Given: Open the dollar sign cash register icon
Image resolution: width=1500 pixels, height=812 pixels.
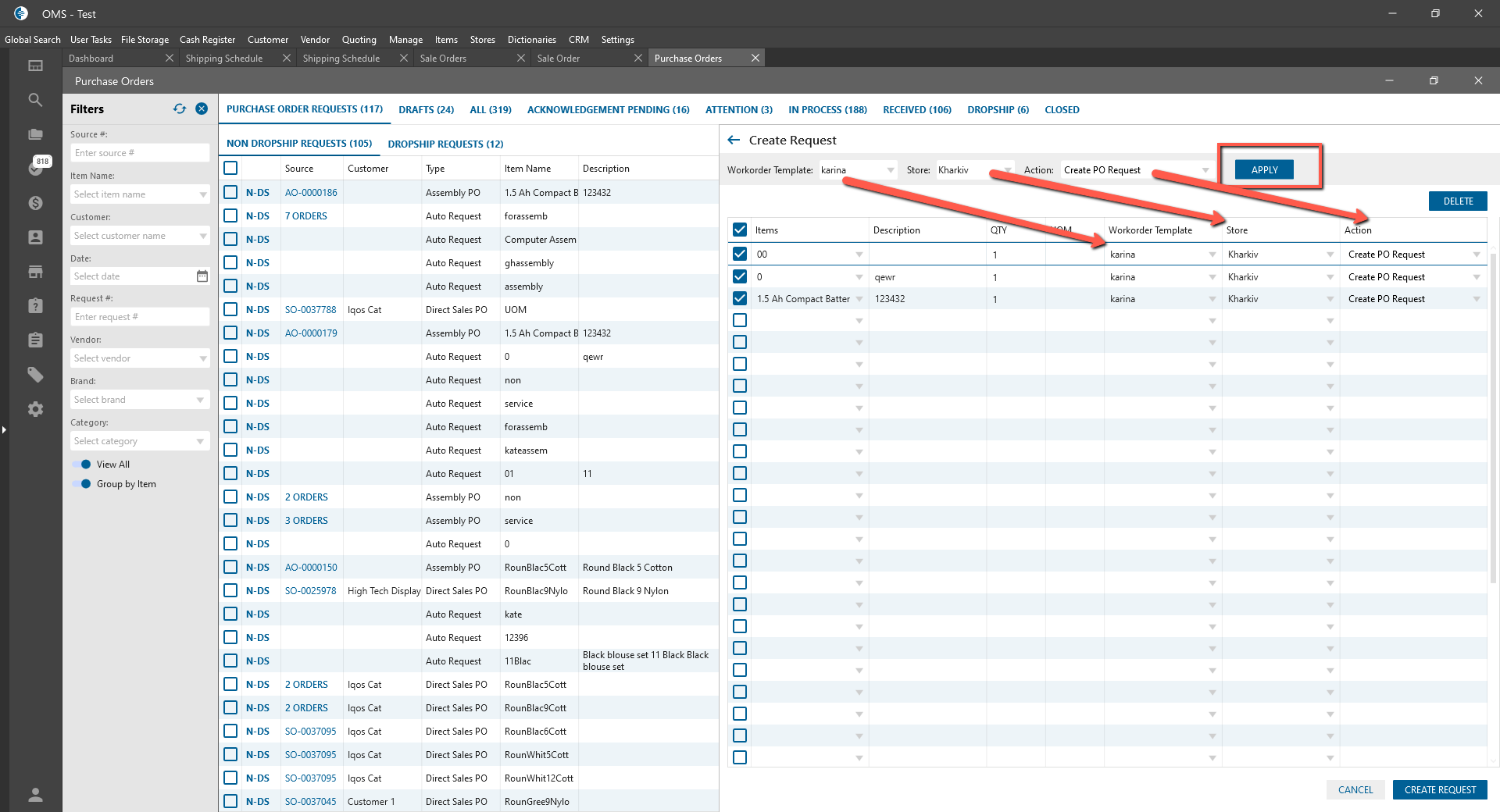Looking at the screenshot, I should click(x=35, y=203).
